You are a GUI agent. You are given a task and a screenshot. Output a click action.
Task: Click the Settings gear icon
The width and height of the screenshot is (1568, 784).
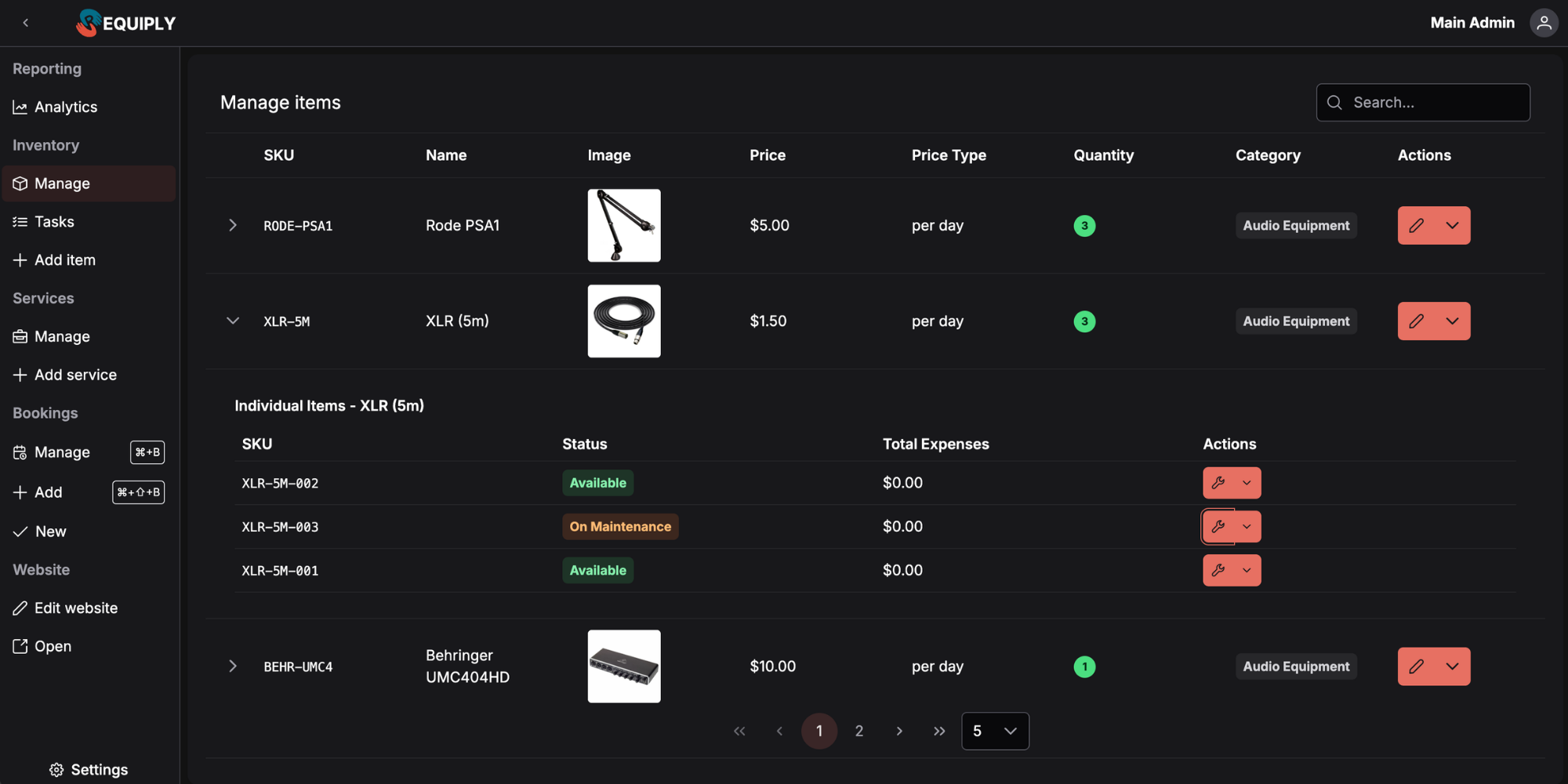click(x=55, y=769)
